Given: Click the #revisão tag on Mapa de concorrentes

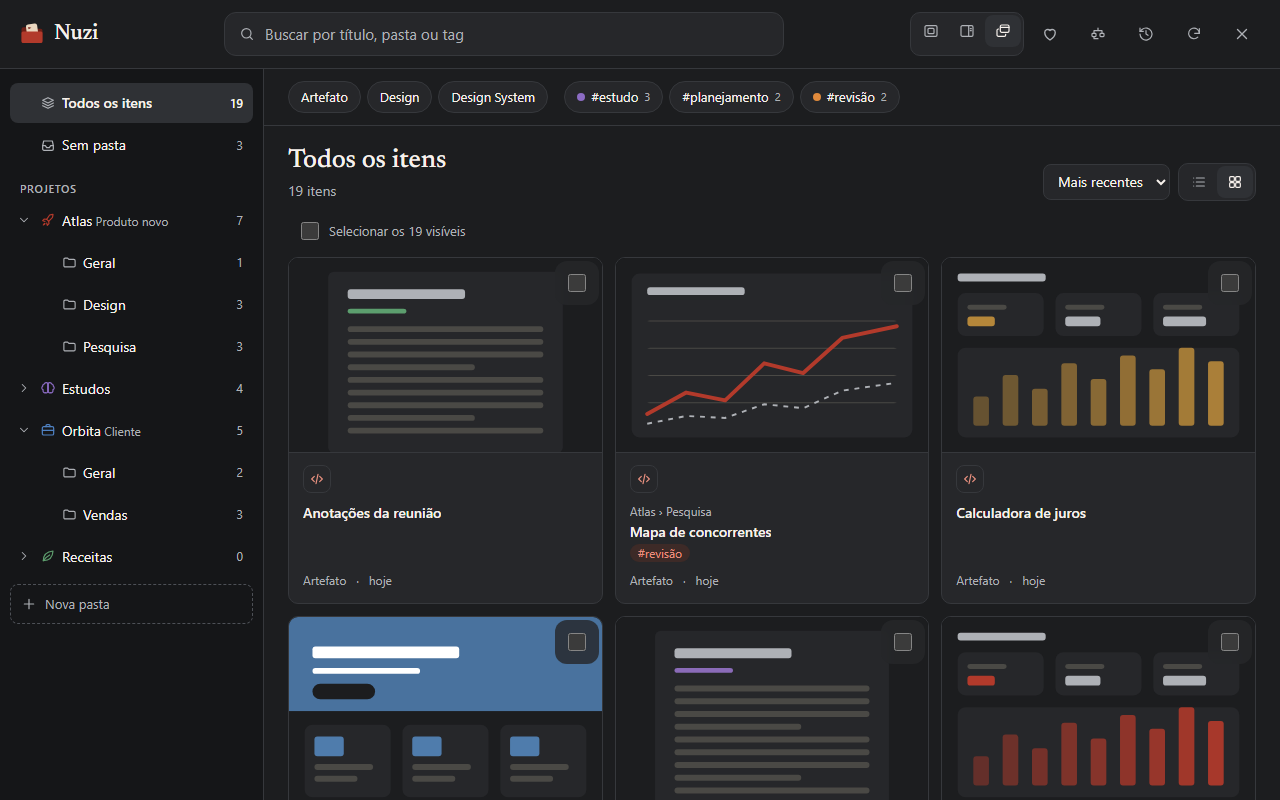Looking at the screenshot, I should pos(660,554).
